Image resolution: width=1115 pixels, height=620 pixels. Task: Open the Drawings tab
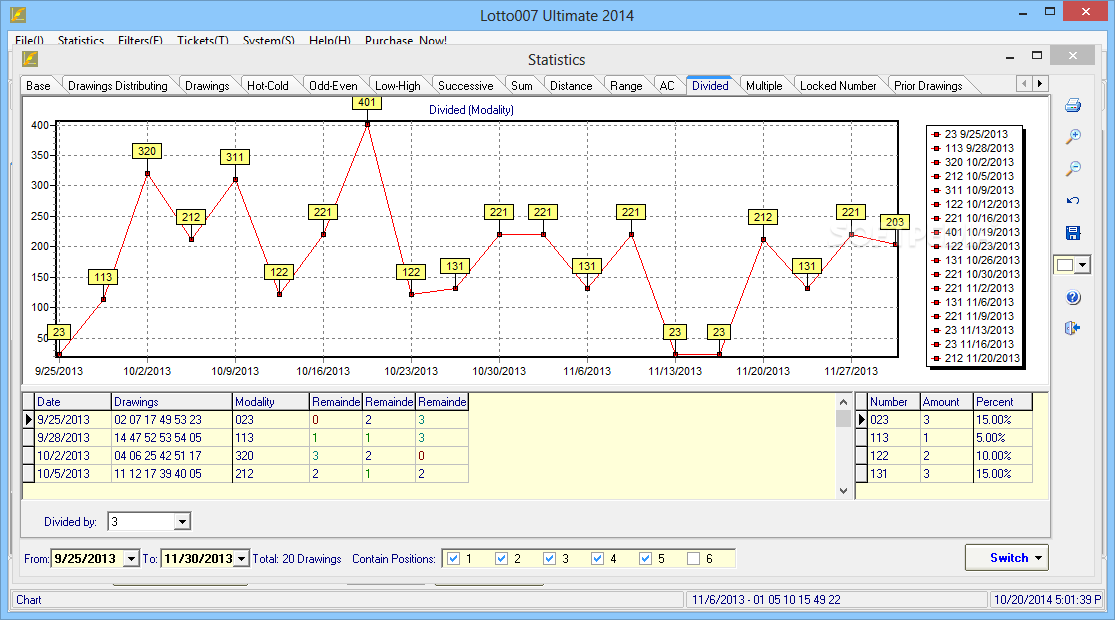click(x=207, y=85)
